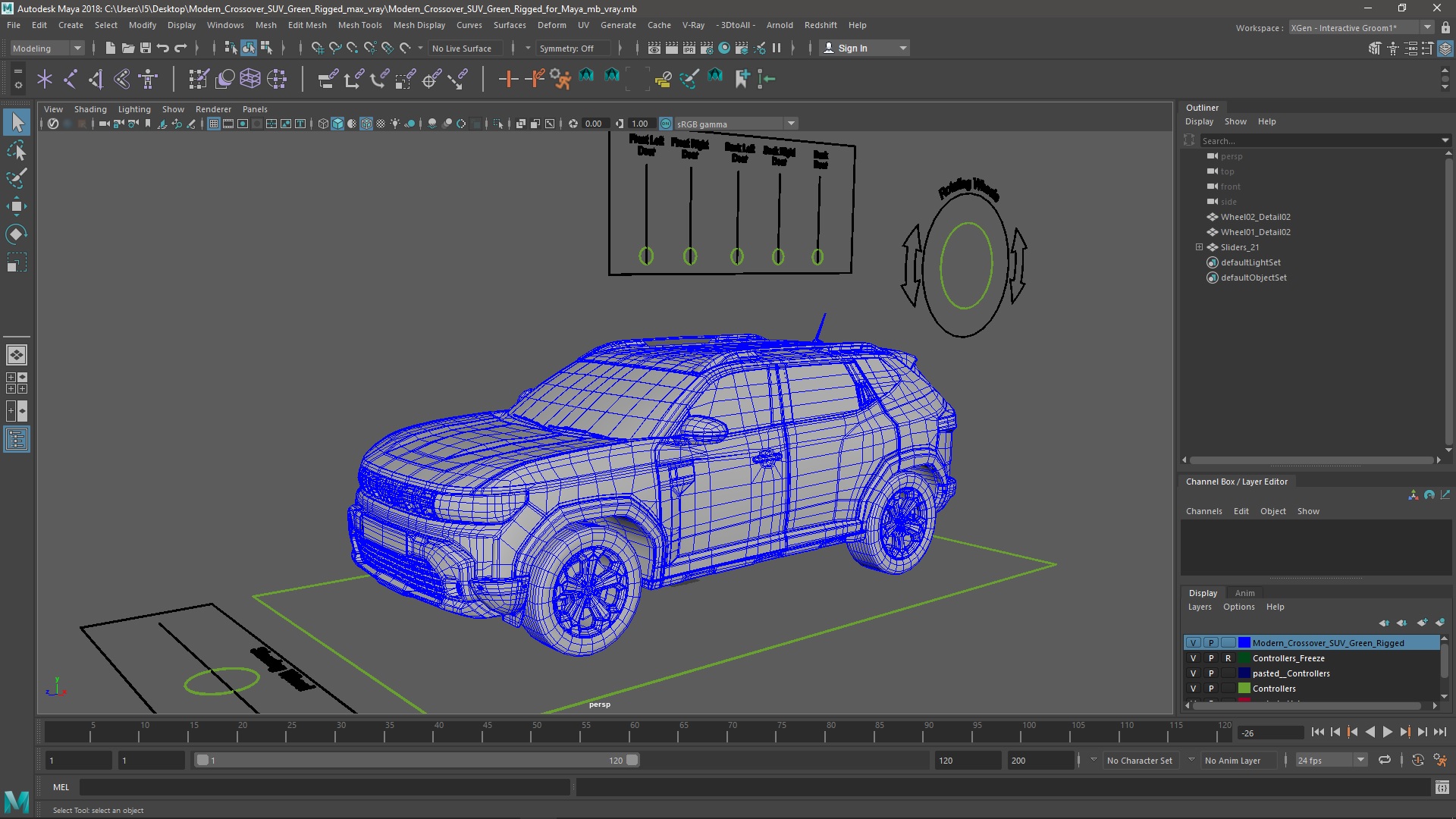
Task: Toggle visibility V of Controllers_Freeze layer
Action: pyautogui.click(x=1193, y=658)
